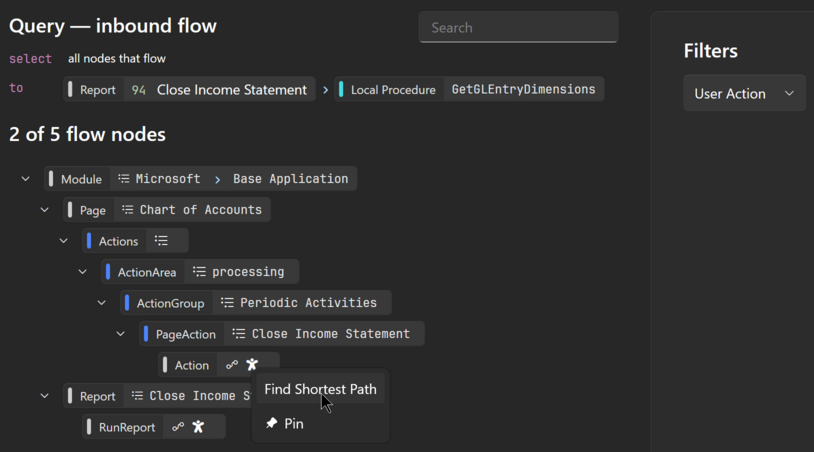Image resolution: width=814 pixels, height=452 pixels.
Task: Collapse the ActionArea processing node
Action: [x=83, y=272]
